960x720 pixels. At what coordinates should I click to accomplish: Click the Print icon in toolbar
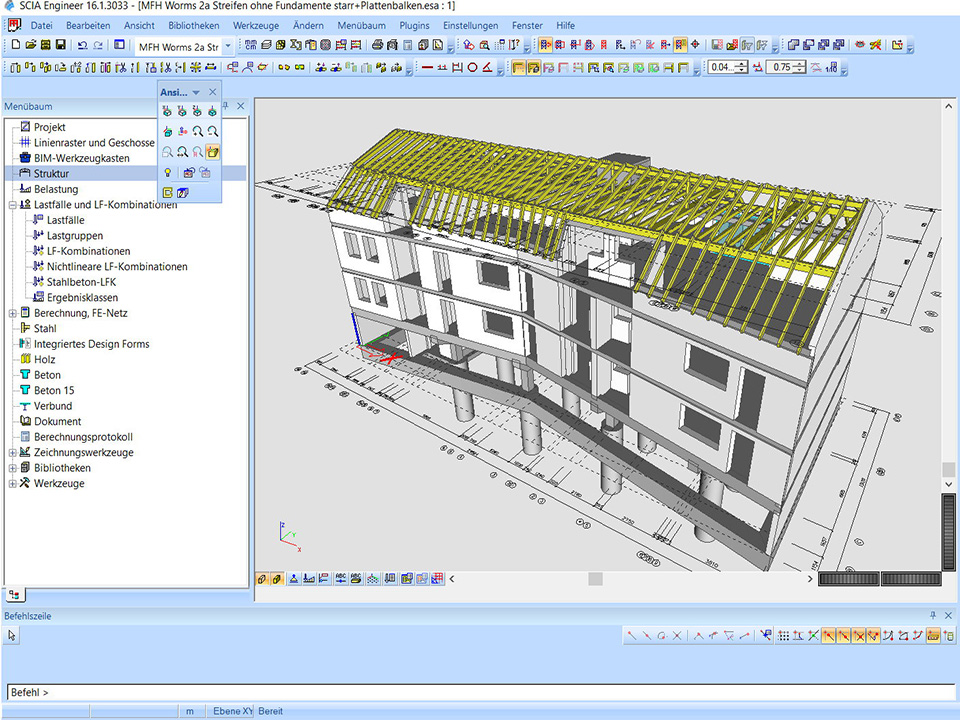point(377,45)
